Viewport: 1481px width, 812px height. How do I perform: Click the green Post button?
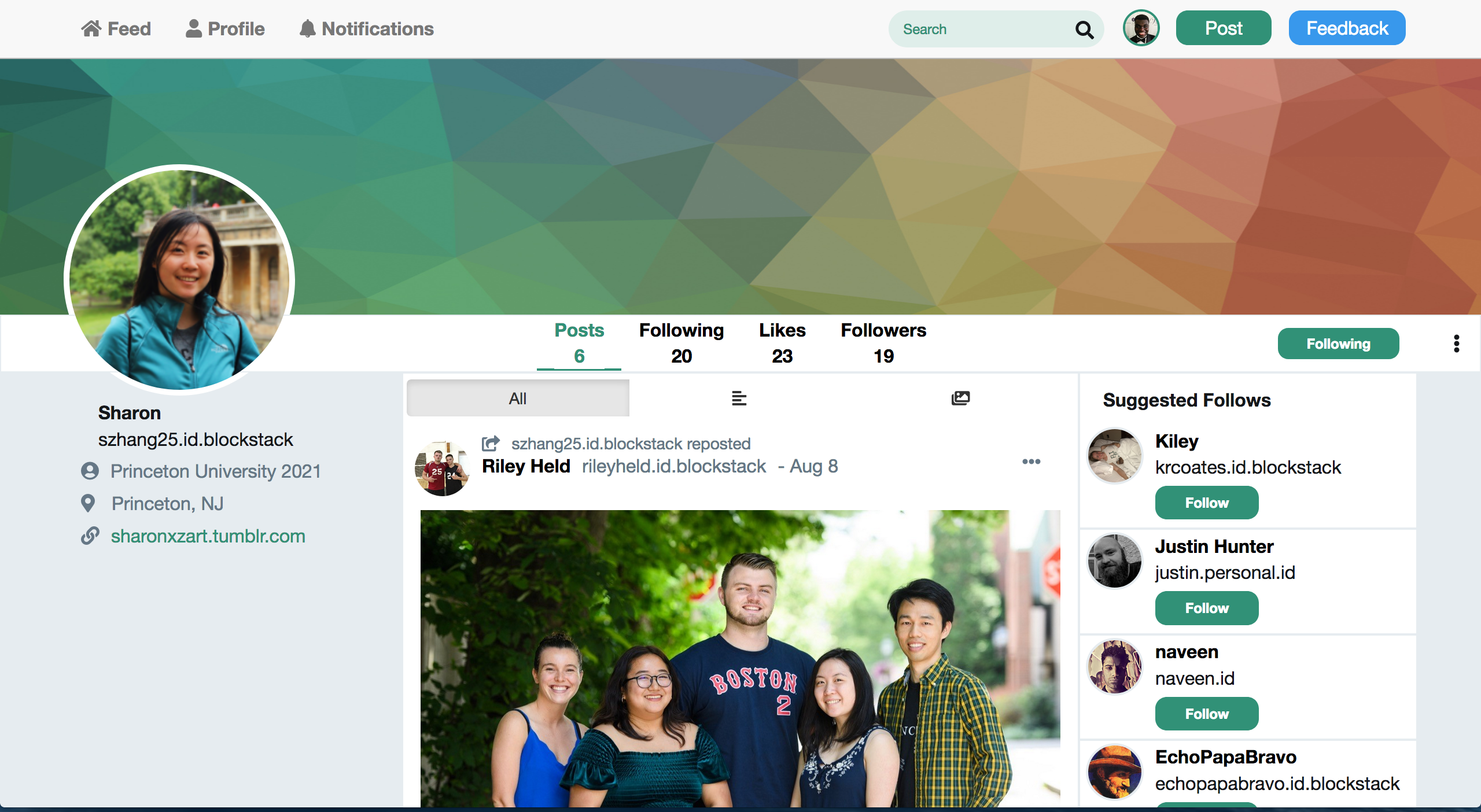click(x=1223, y=28)
